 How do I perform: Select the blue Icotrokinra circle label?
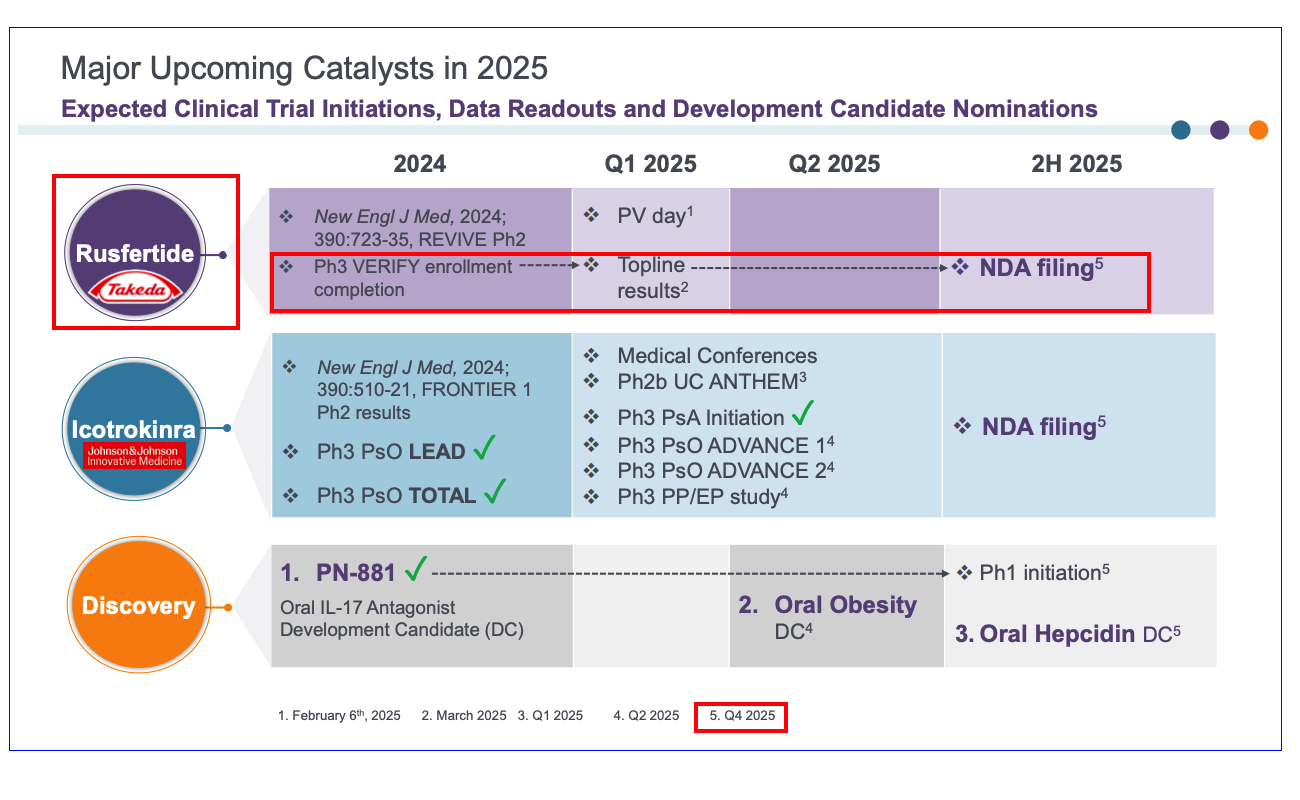[x=134, y=430]
